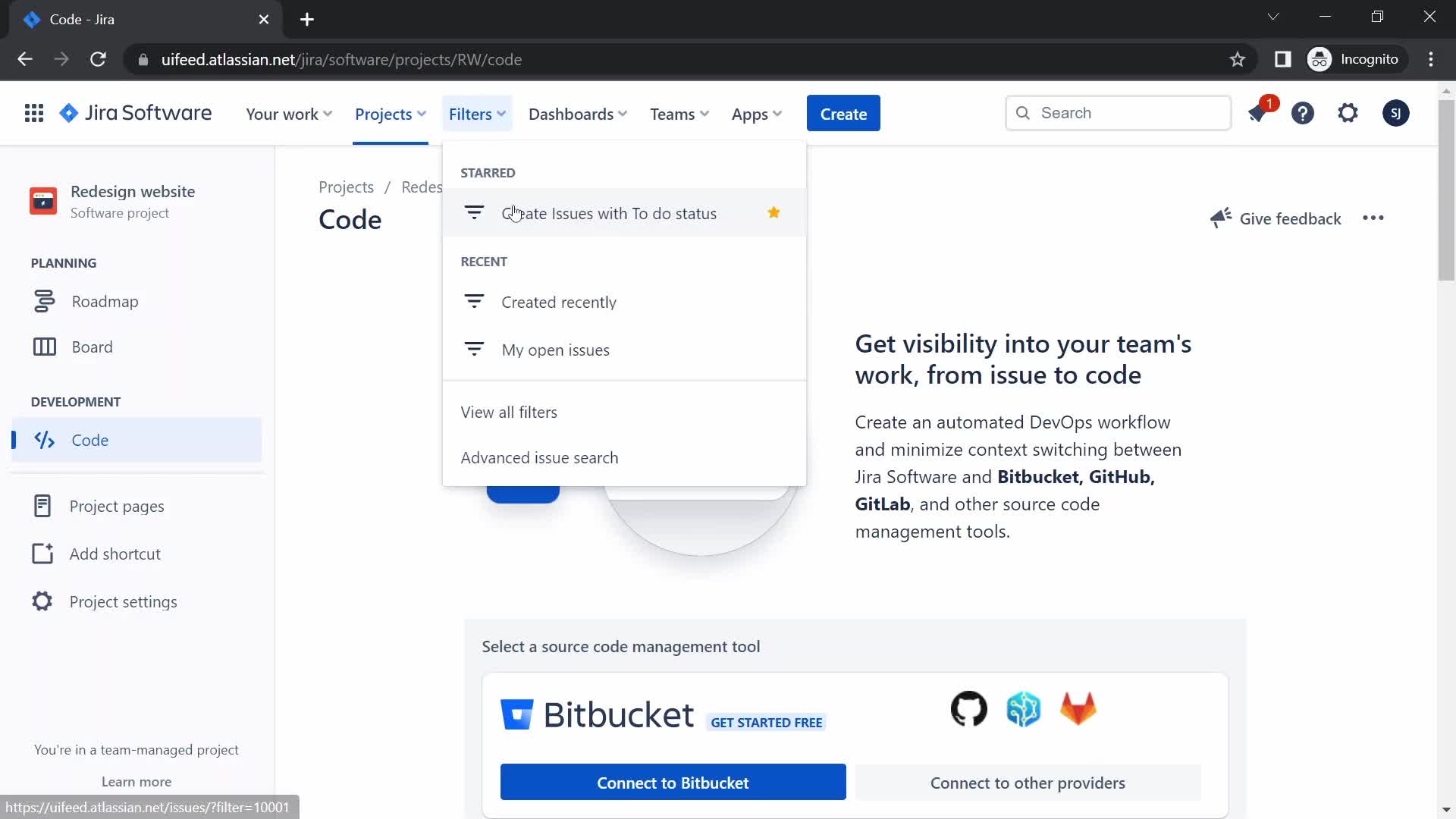This screenshot has width=1456, height=819.
Task: Open Project settings gear icon
Action: 42,601
